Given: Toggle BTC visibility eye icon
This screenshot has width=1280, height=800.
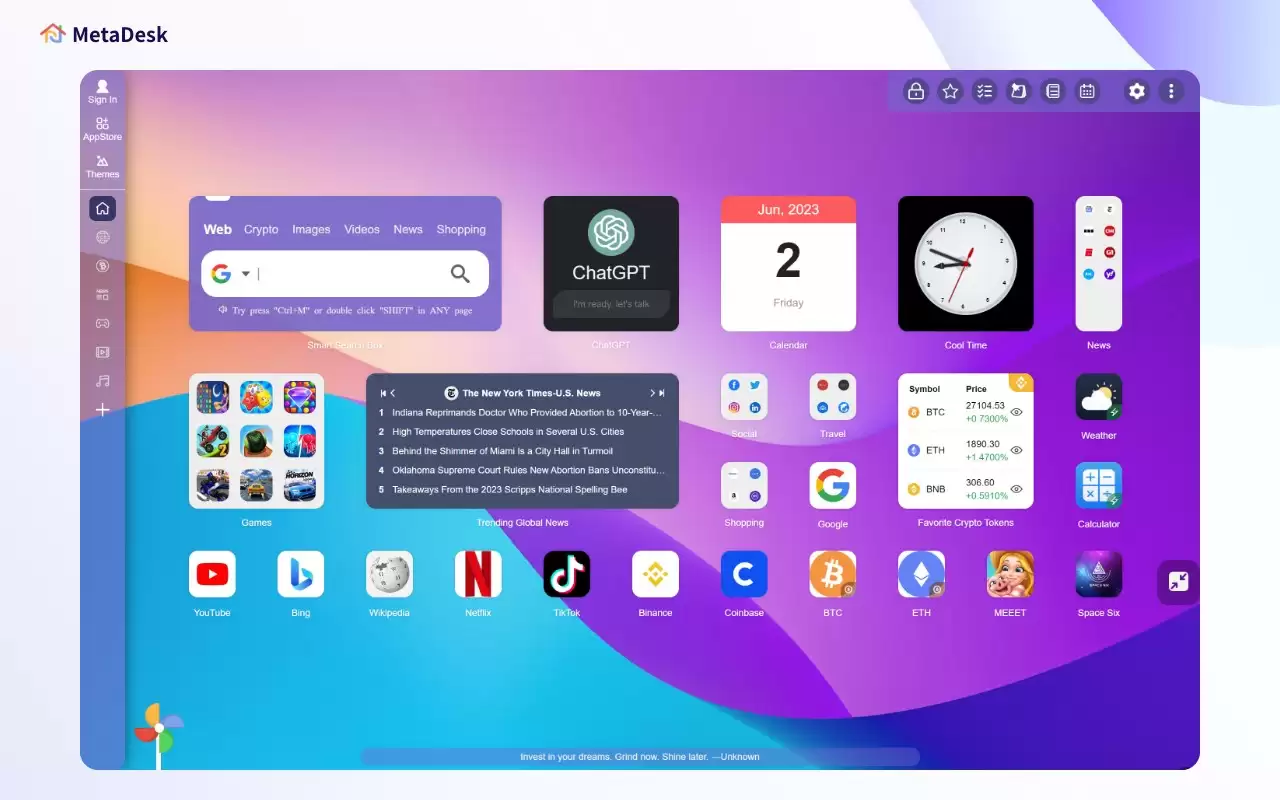Looking at the screenshot, I should click(1016, 412).
